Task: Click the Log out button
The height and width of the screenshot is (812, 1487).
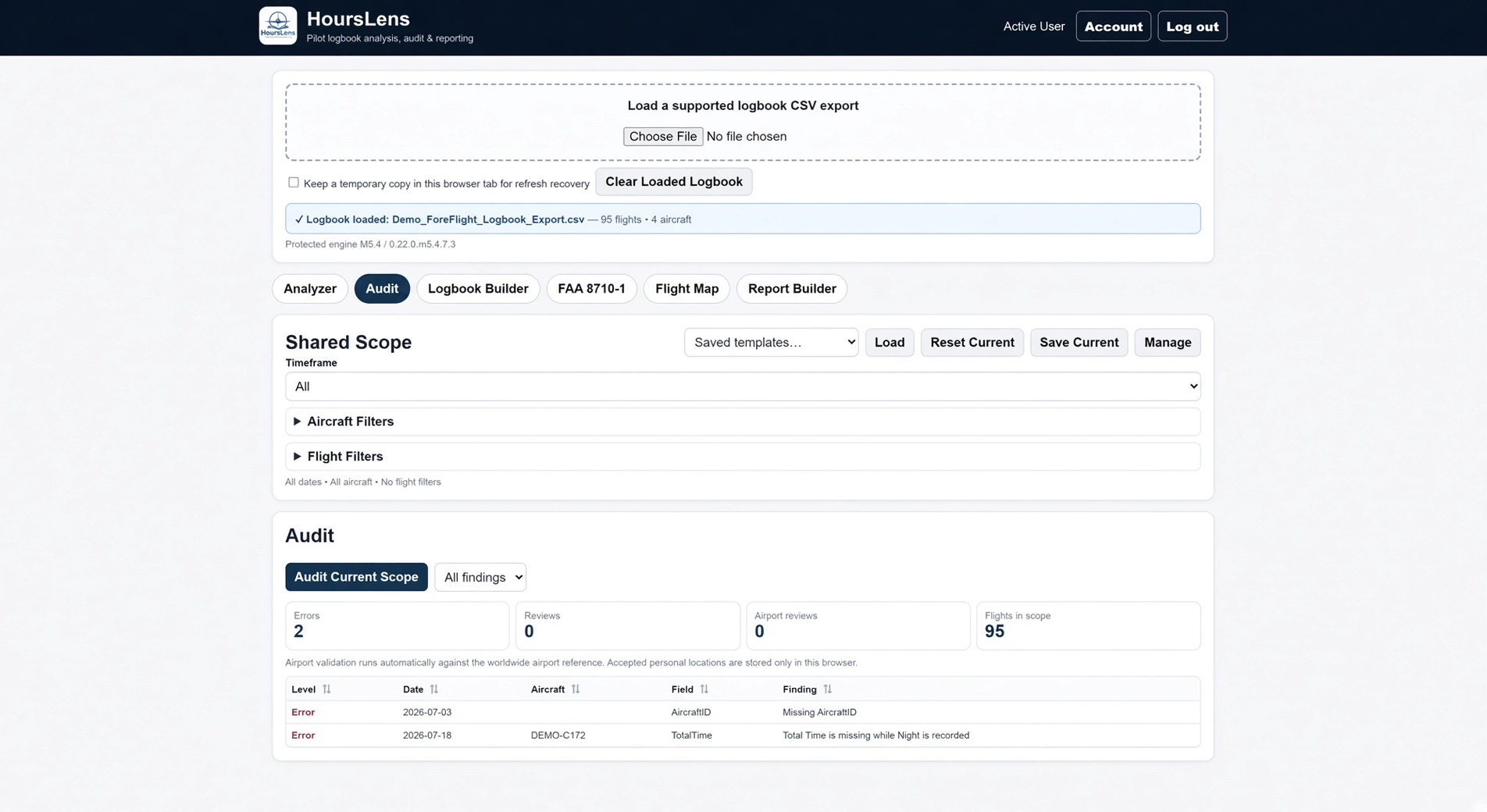Action: [1192, 27]
